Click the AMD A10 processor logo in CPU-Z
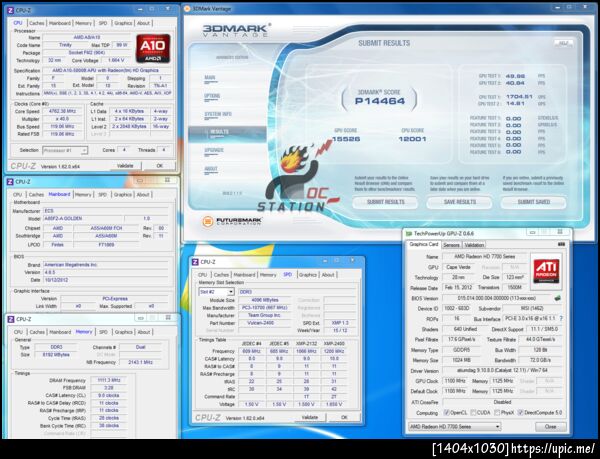 point(153,49)
